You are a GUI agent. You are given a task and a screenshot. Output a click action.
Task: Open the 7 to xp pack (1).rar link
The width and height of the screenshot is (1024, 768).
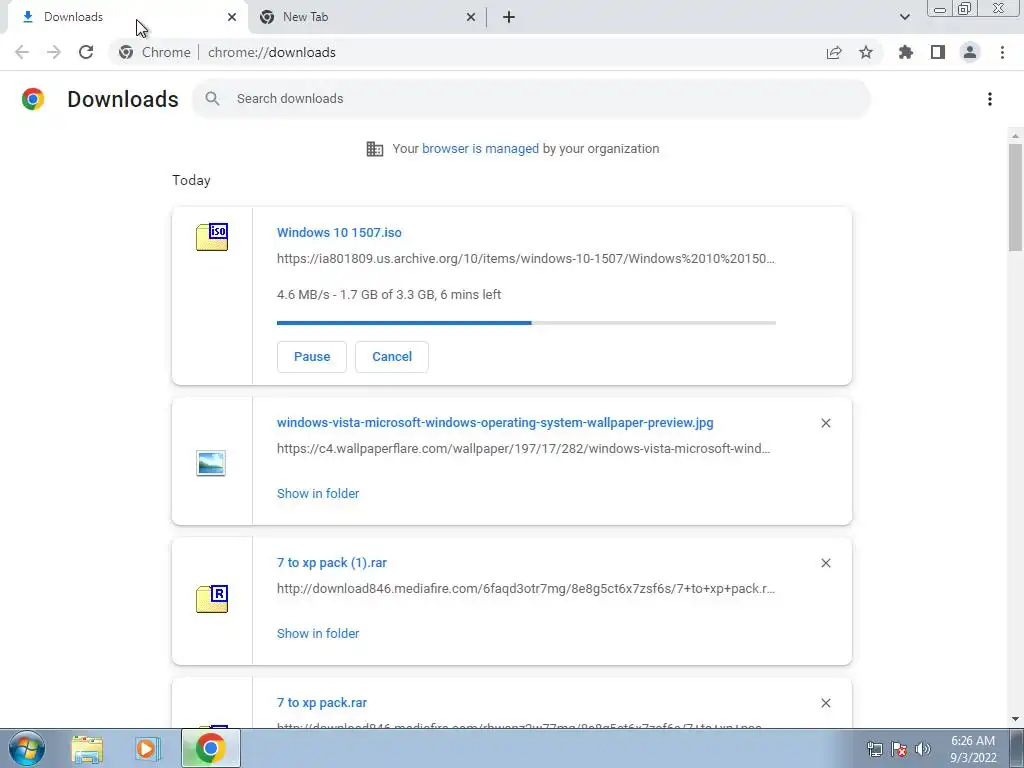point(332,562)
